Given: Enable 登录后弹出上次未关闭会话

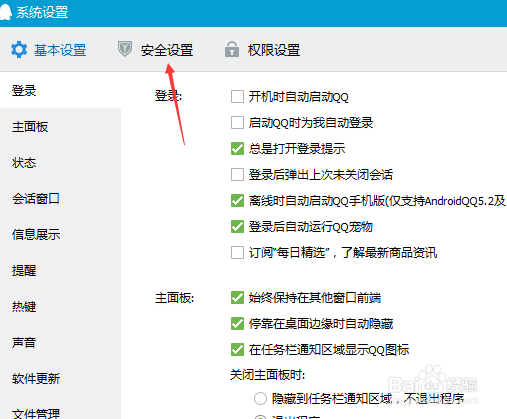Looking at the screenshot, I should (x=237, y=175).
